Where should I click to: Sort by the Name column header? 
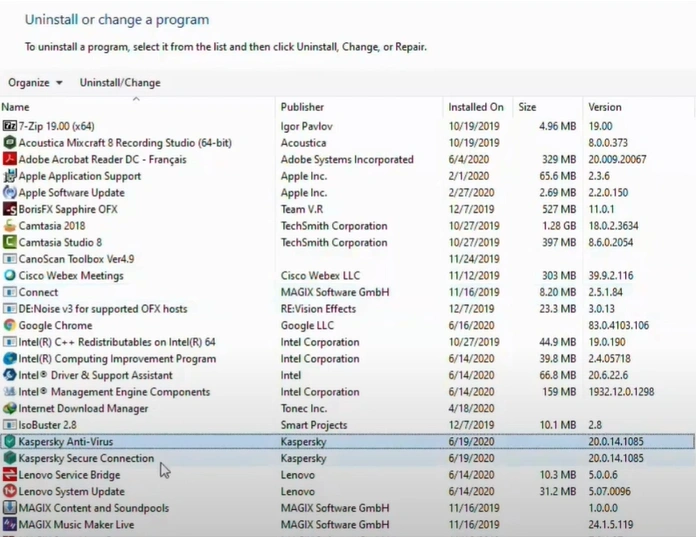pos(15,107)
